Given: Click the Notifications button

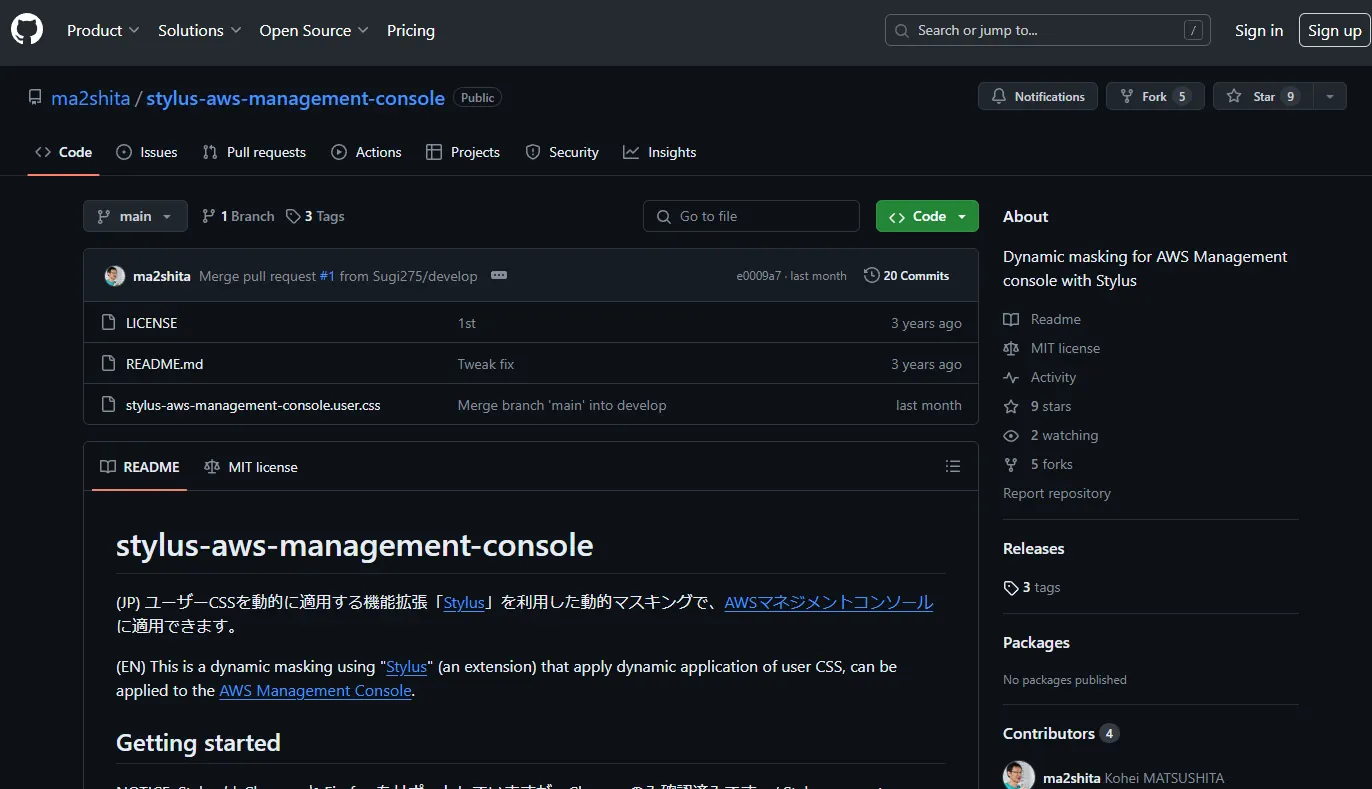Looking at the screenshot, I should [x=1038, y=97].
